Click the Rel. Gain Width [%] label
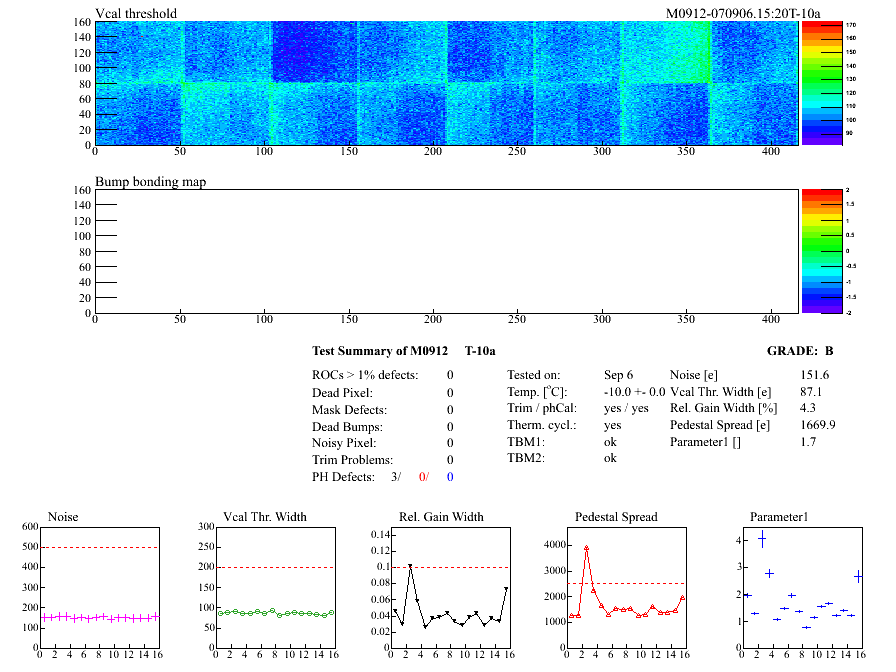 click(723, 408)
